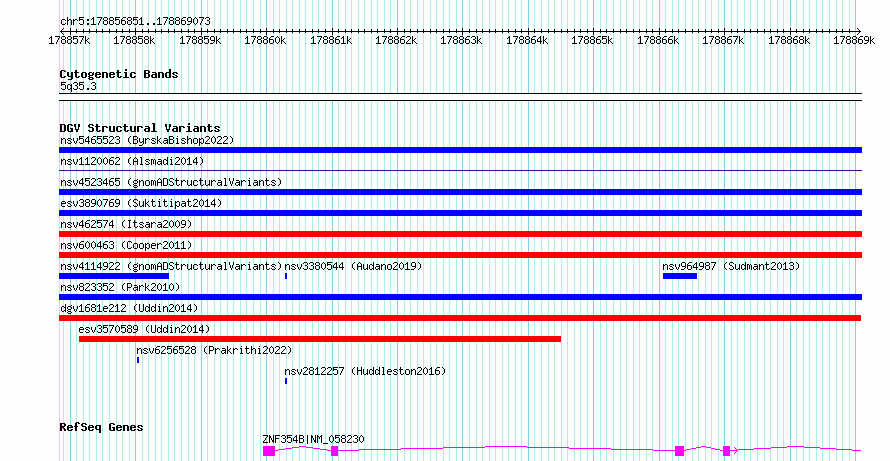Open dgv1681e212 (Uddin2014) variant label
Image resolution: width=890 pixels, height=461 pixels.
pyautogui.click(x=129, y=308)
